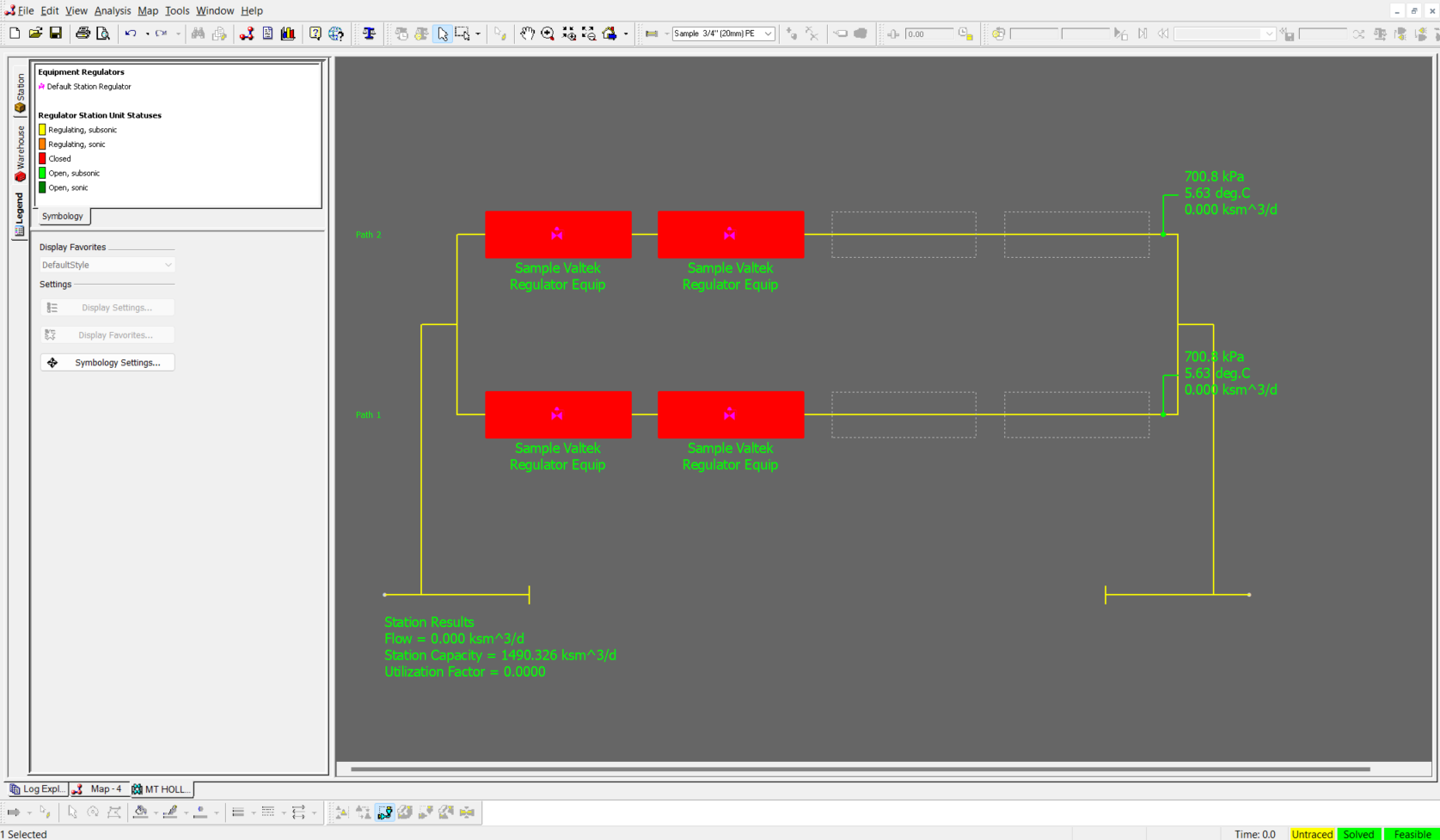
Task: Activate the Pan hand tool
Action: click(527, 34)
